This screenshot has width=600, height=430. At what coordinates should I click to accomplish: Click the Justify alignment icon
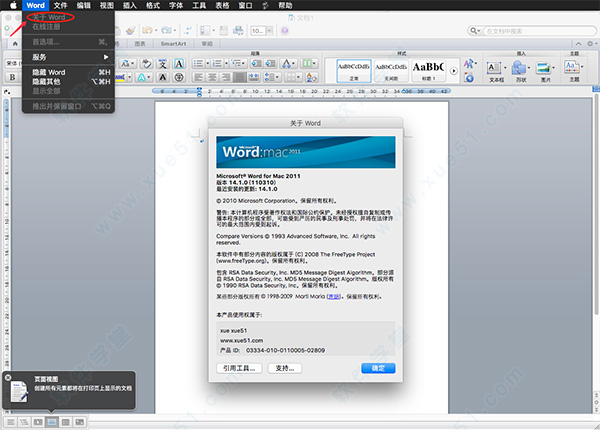[240, 78]
